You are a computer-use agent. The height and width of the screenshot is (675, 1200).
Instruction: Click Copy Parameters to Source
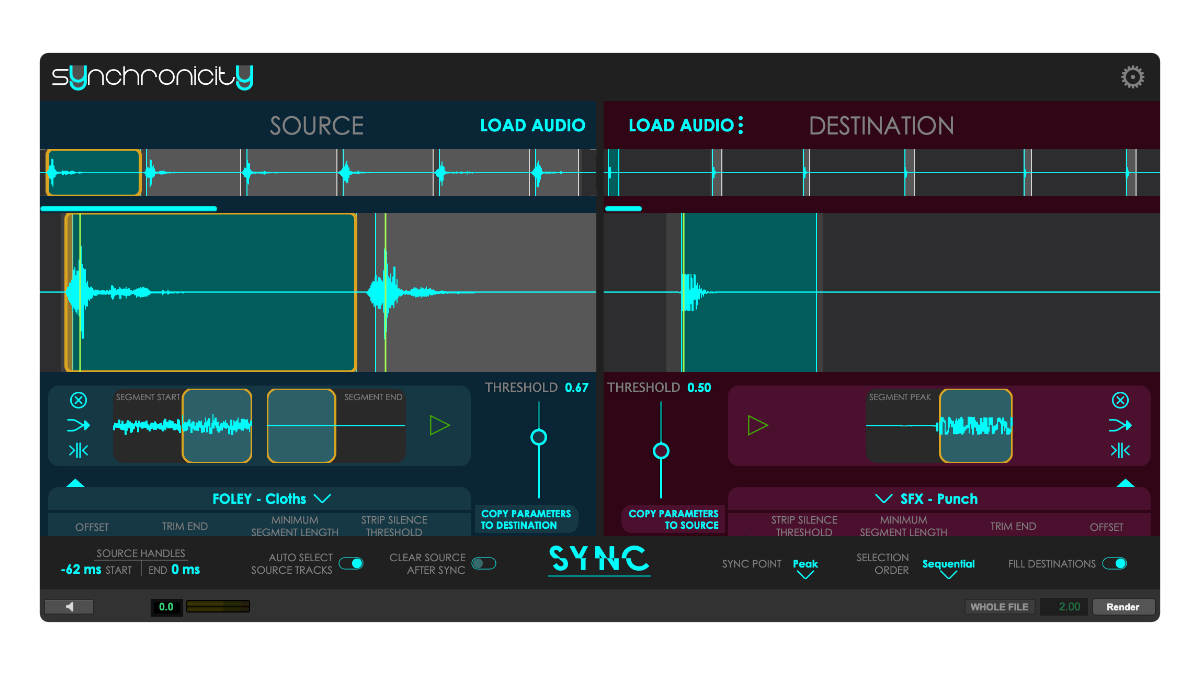point(673,519)
